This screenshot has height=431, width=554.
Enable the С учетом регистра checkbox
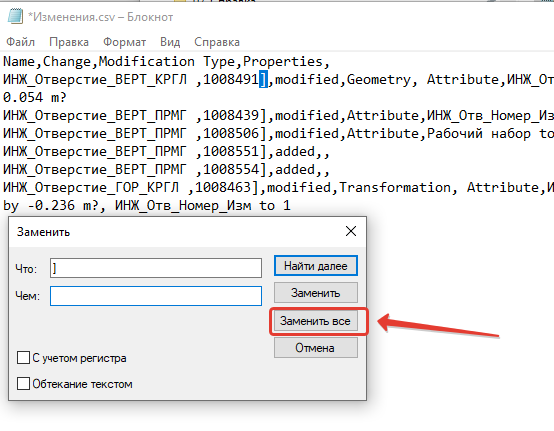pos(23,358)
